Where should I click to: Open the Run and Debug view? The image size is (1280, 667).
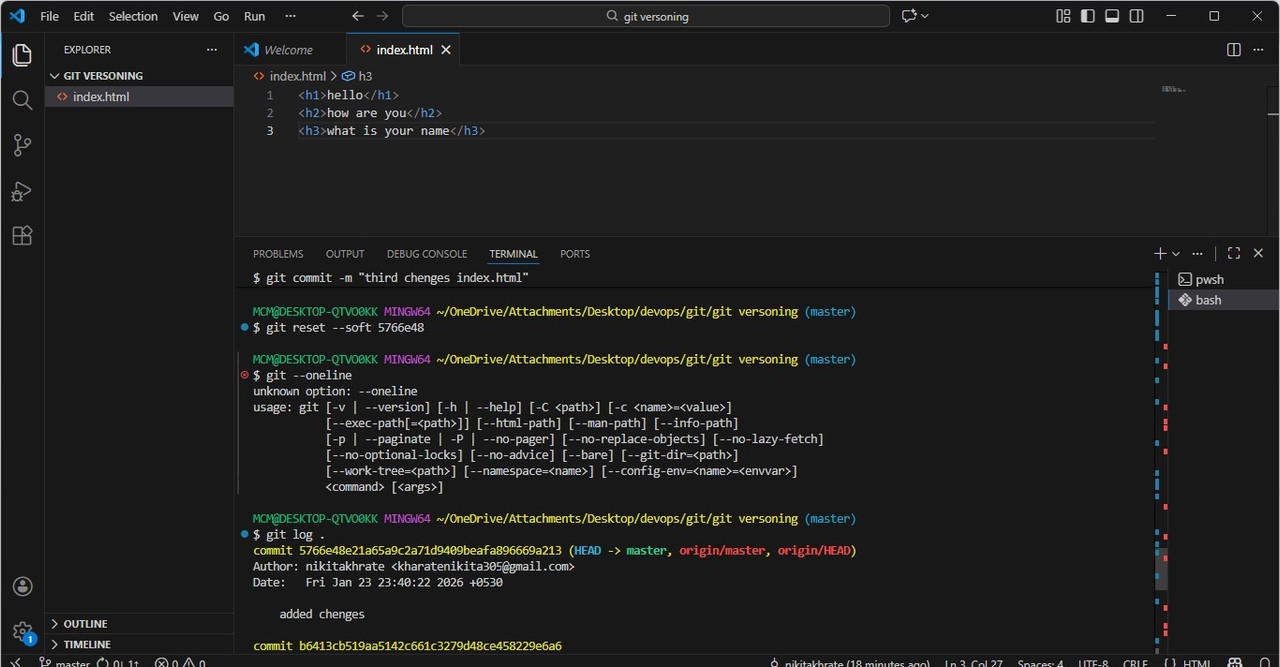click(x=22, y=191)
